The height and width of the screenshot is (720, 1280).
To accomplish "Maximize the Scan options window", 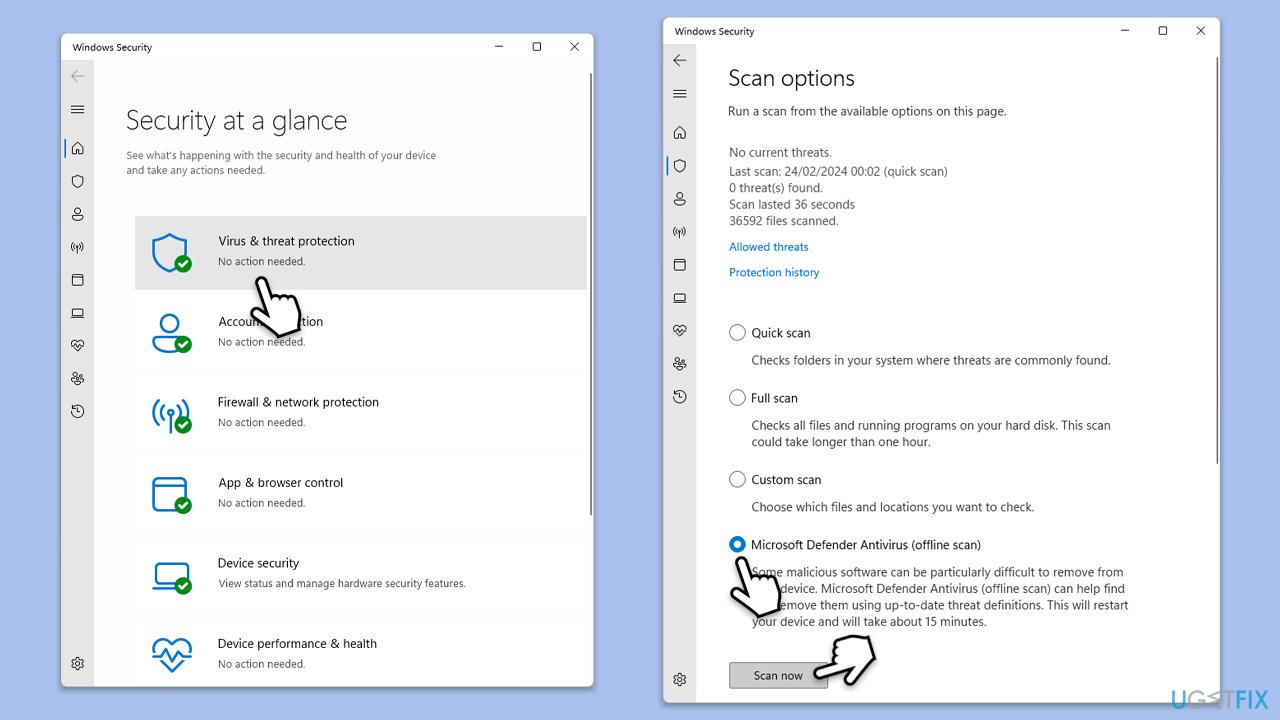I will coord(1163,31).
